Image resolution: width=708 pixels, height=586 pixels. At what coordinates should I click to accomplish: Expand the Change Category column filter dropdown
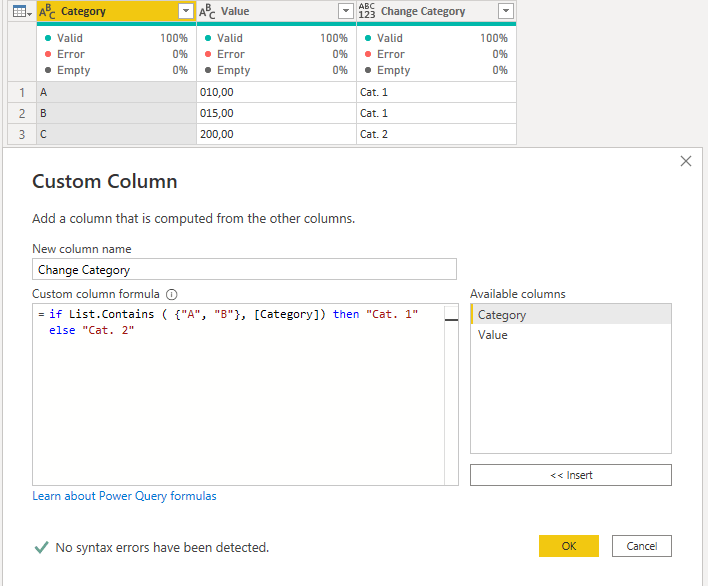pos(505,11)
